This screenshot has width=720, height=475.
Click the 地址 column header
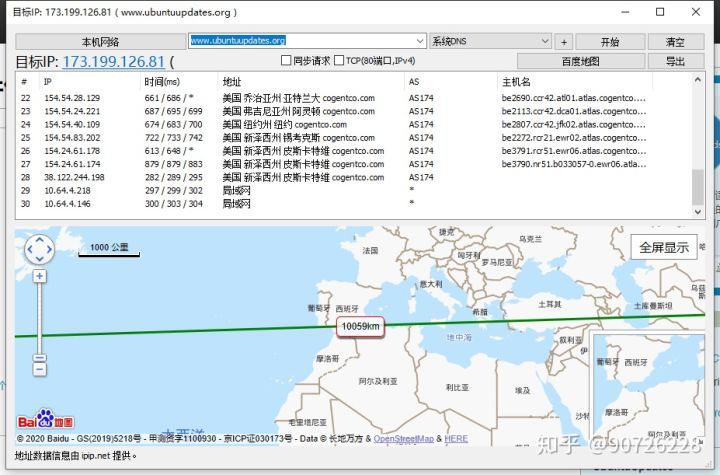coord(310,82)
